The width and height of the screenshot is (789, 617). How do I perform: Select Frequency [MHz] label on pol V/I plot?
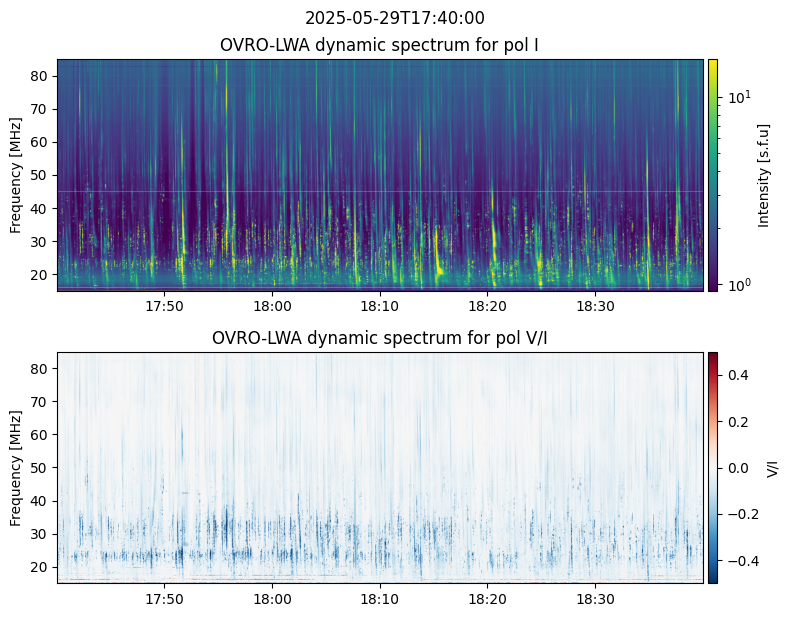pyautogui.click(x=16, y=468)
